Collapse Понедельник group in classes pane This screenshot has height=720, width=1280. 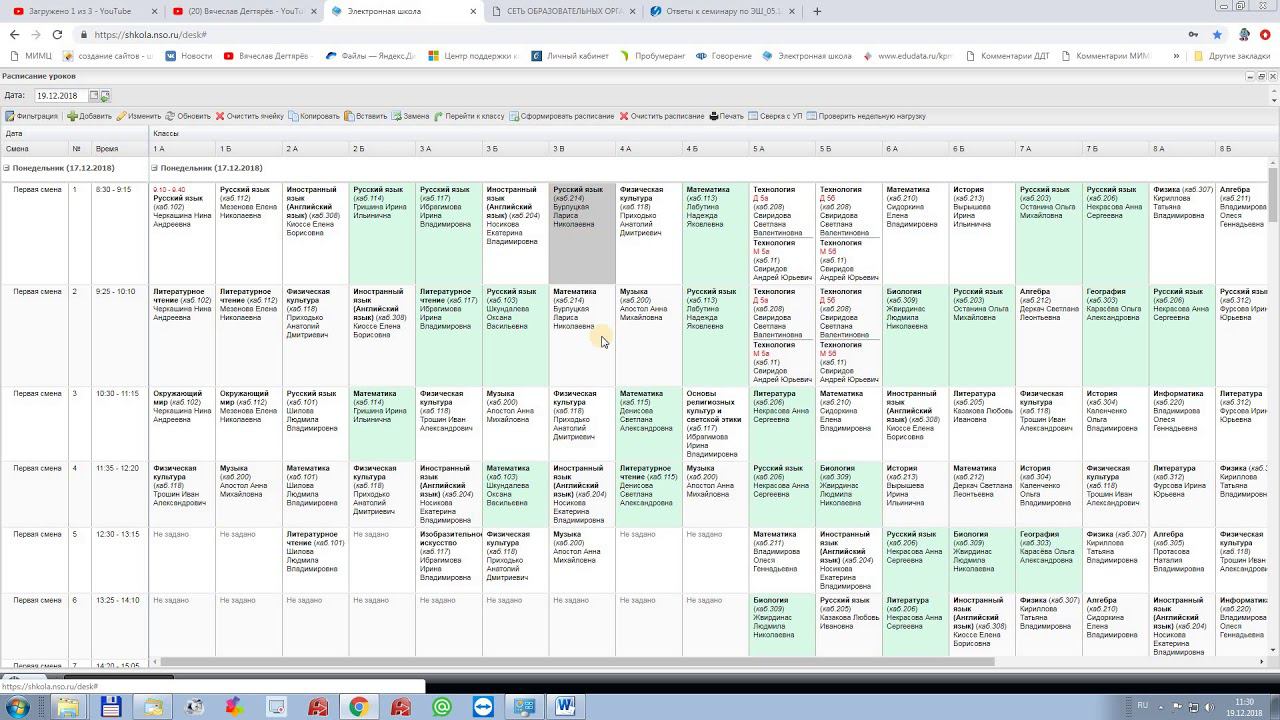point(155,168)
